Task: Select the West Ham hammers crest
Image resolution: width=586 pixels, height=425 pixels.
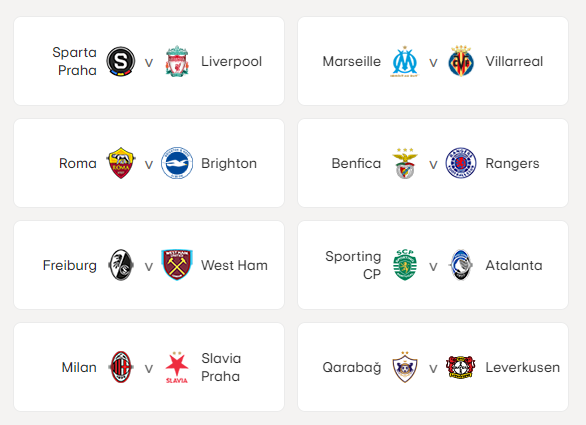Action: coord(177,265)
